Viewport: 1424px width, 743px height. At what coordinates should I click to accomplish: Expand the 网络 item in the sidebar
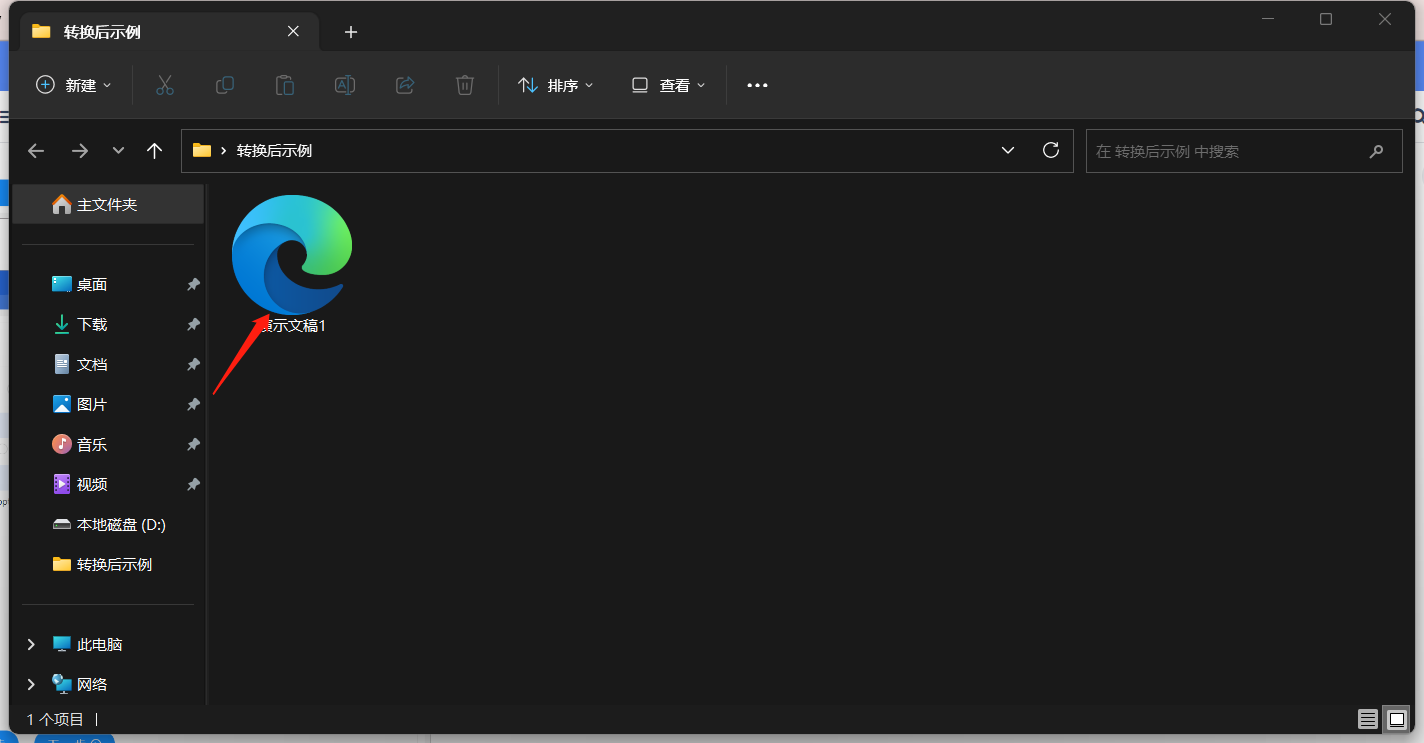tap(30, 684)
